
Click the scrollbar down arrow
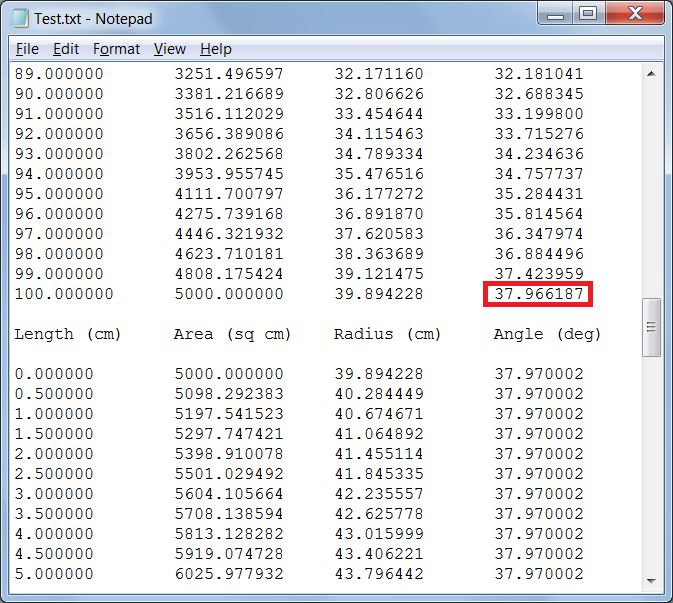coord(651,581)
